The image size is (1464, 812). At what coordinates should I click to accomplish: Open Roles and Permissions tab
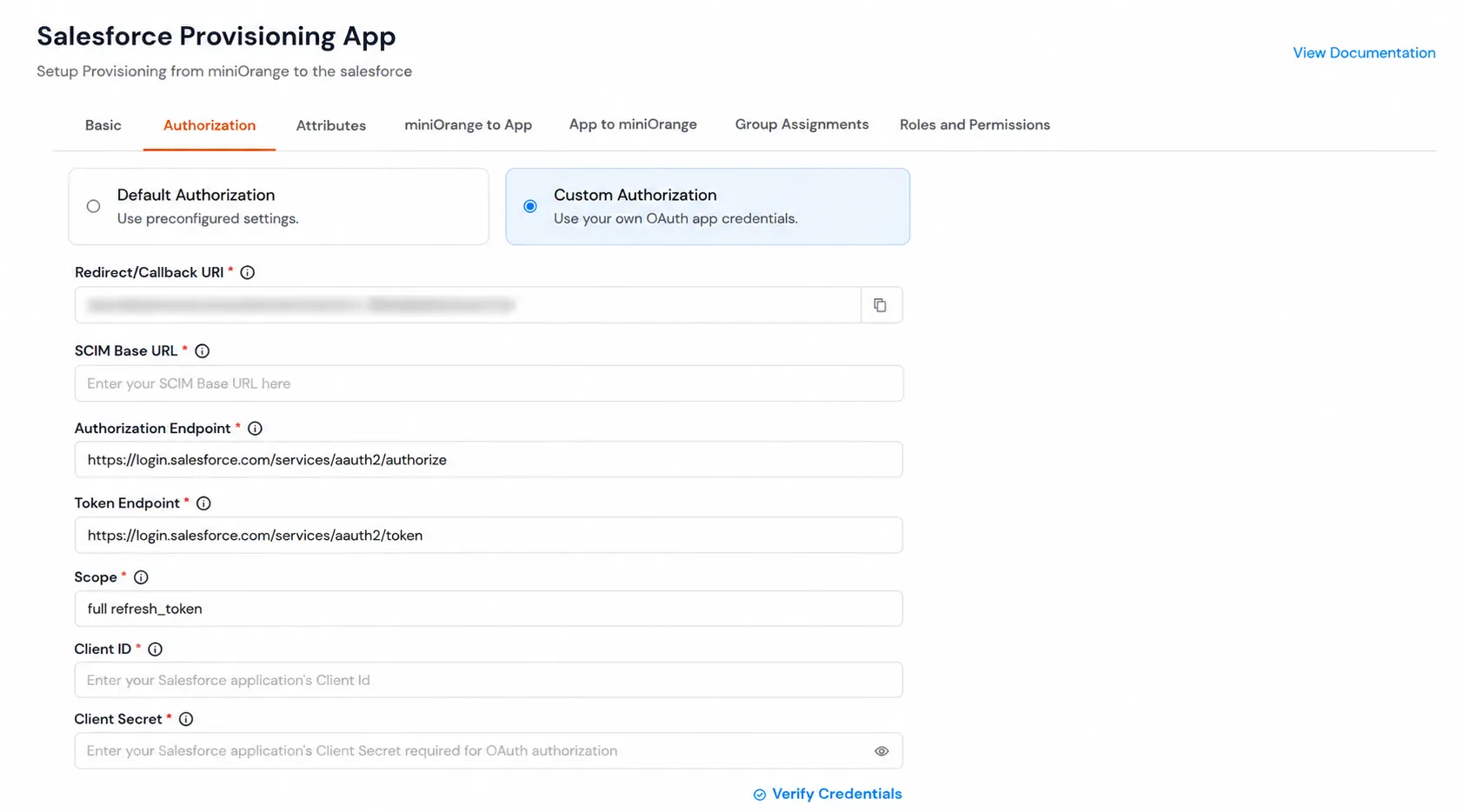pos(975,124)
